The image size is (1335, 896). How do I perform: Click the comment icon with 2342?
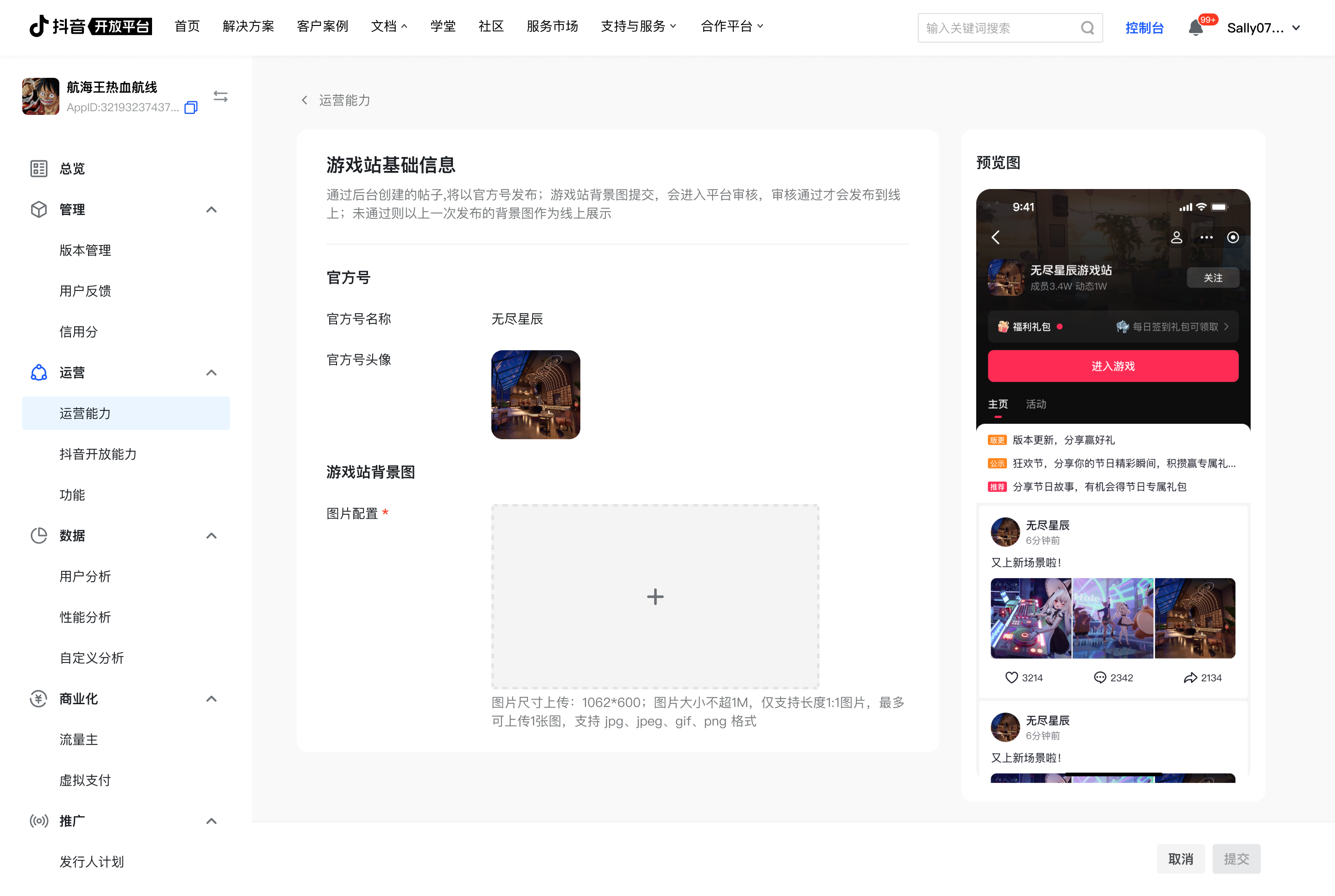(1100, 678)
